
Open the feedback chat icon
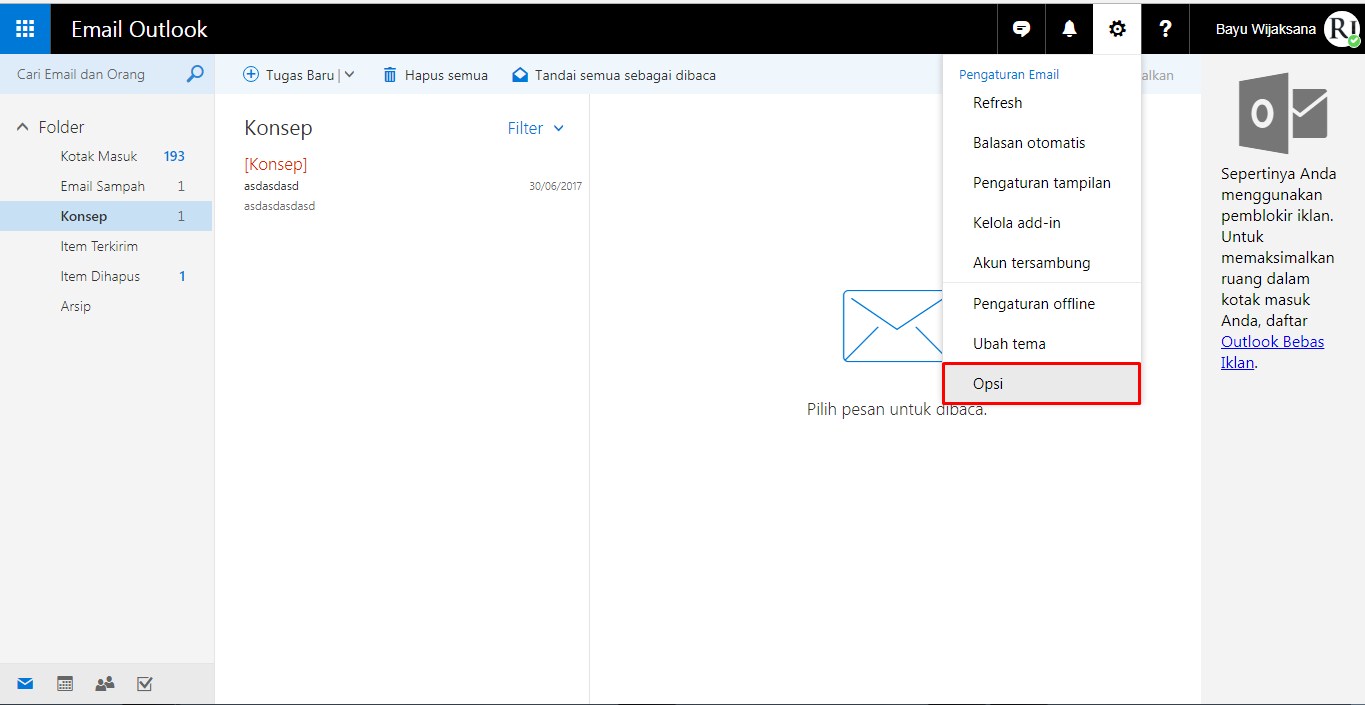pyautogui.click(x=1020, y=28)
